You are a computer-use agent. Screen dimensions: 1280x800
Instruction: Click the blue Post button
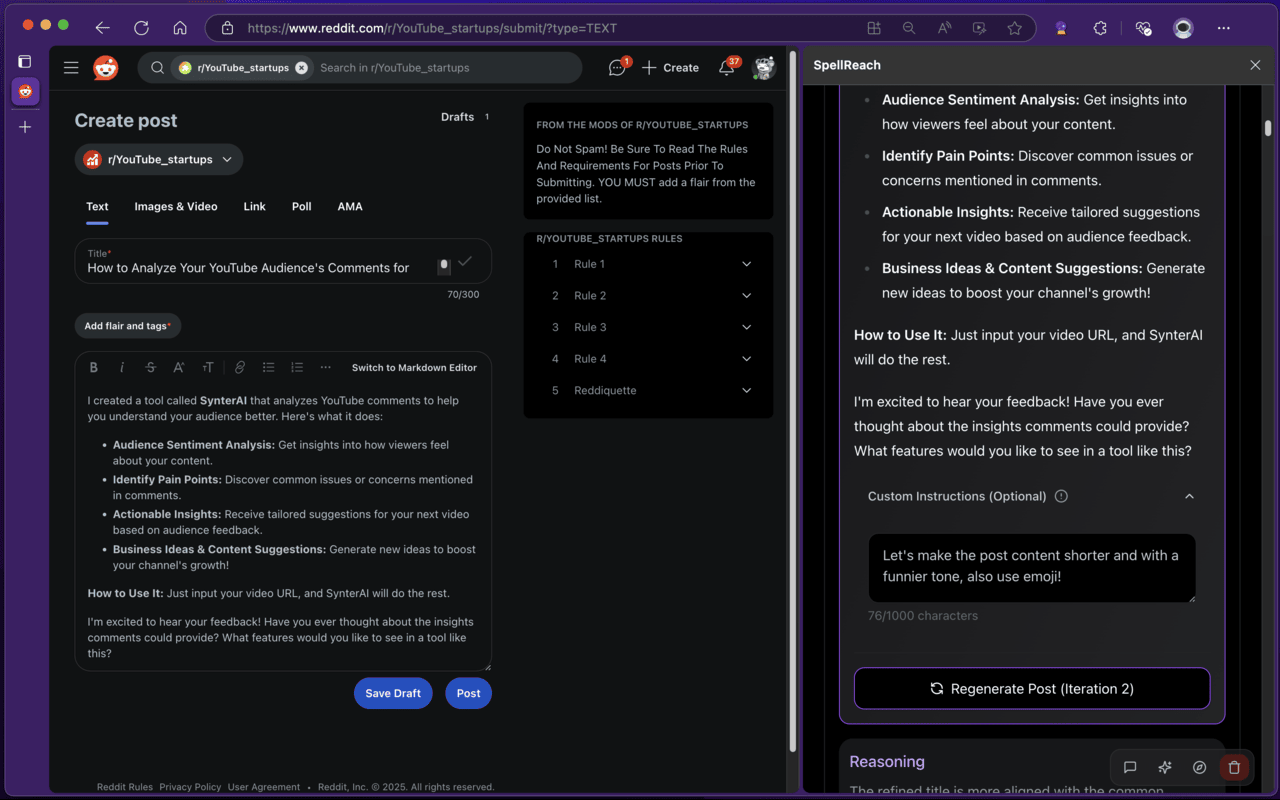tap(468, 693)
